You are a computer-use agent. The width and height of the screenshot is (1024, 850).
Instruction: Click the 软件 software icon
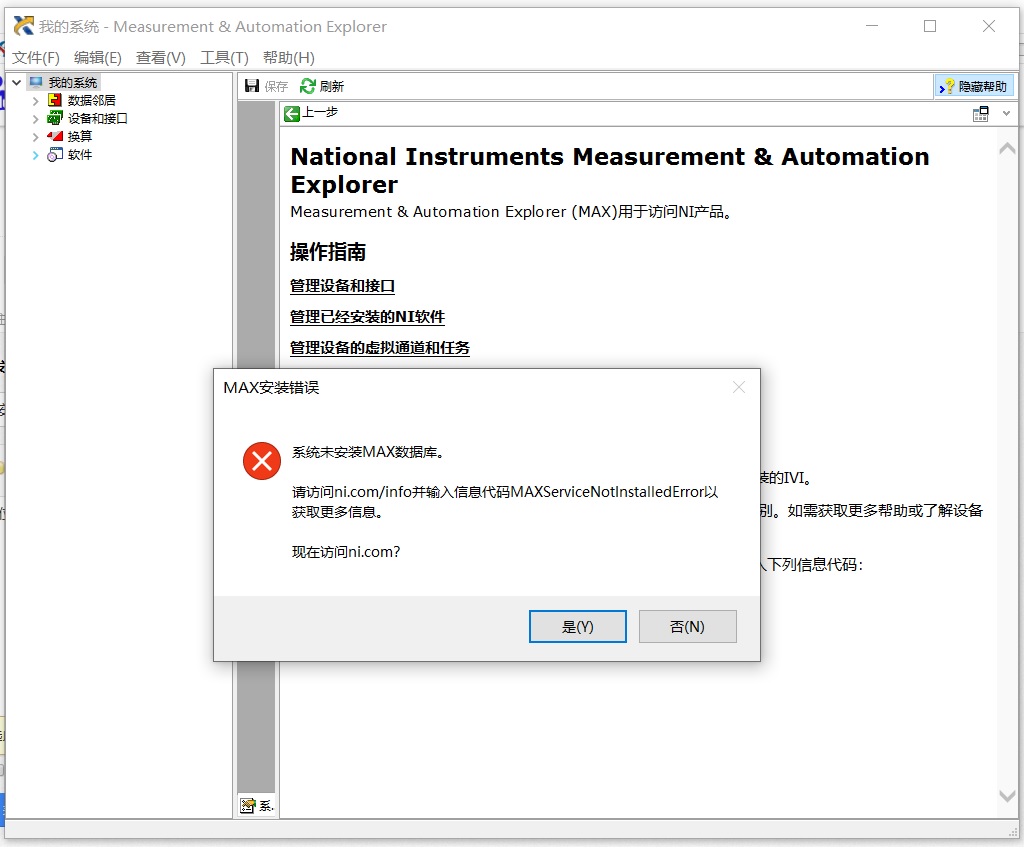[55, 154]
